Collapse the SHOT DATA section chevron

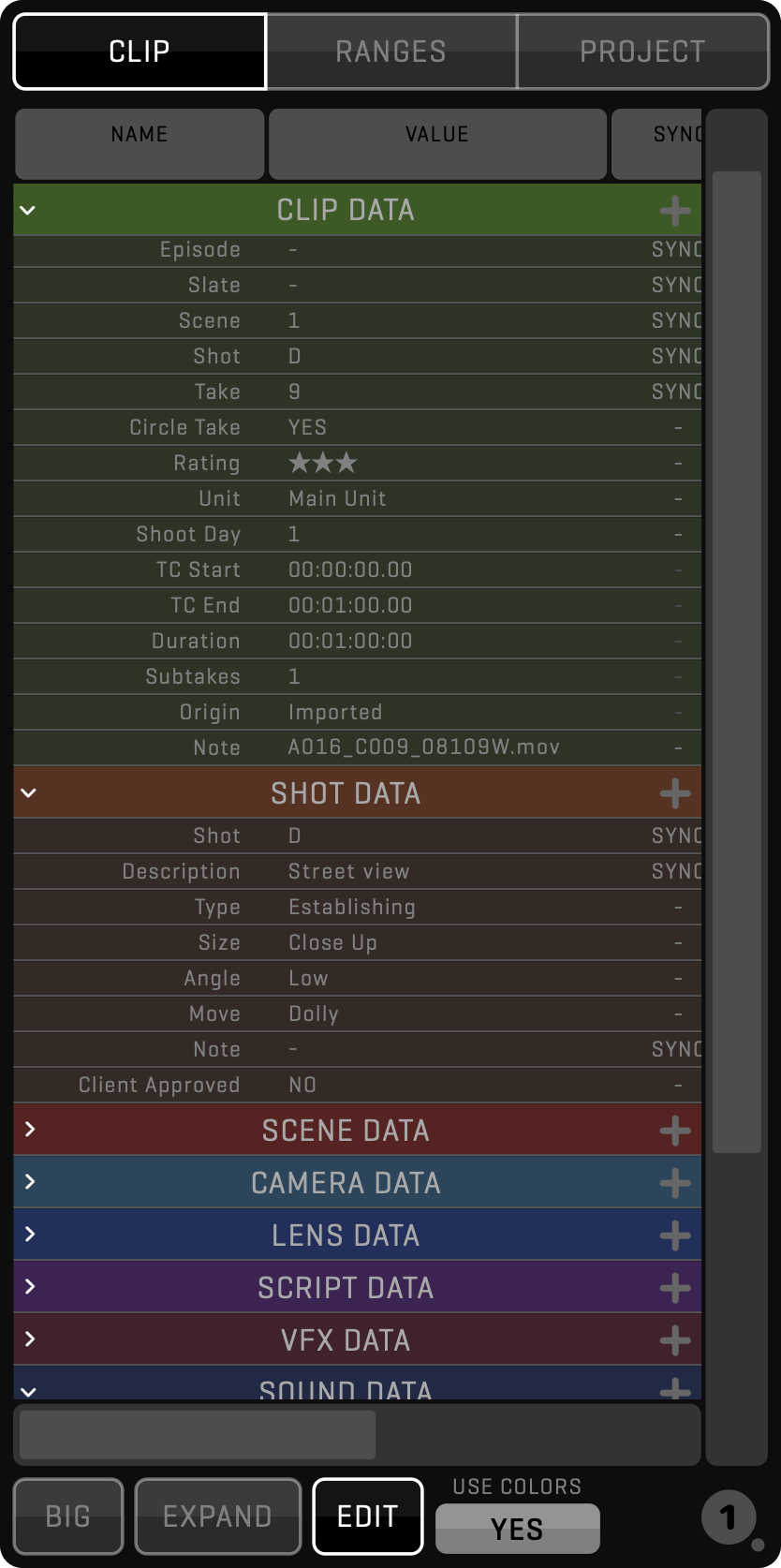[x=28, y=793]
